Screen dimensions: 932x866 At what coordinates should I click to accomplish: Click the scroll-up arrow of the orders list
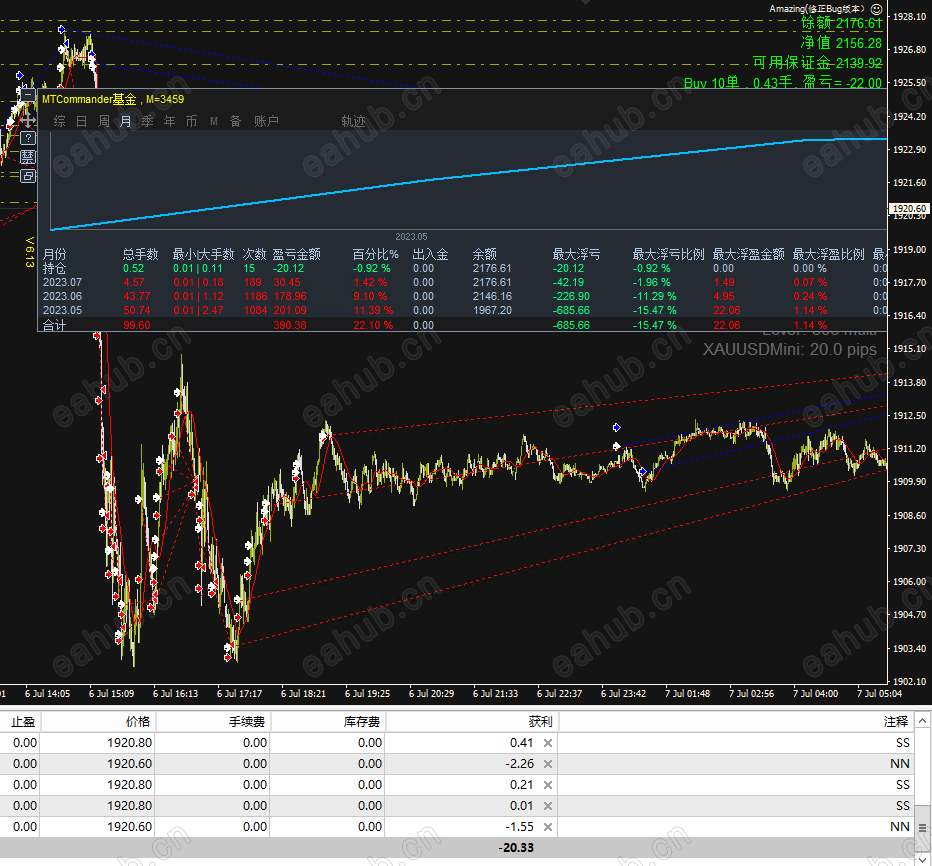pyautogui.click(x=922, y=722)
